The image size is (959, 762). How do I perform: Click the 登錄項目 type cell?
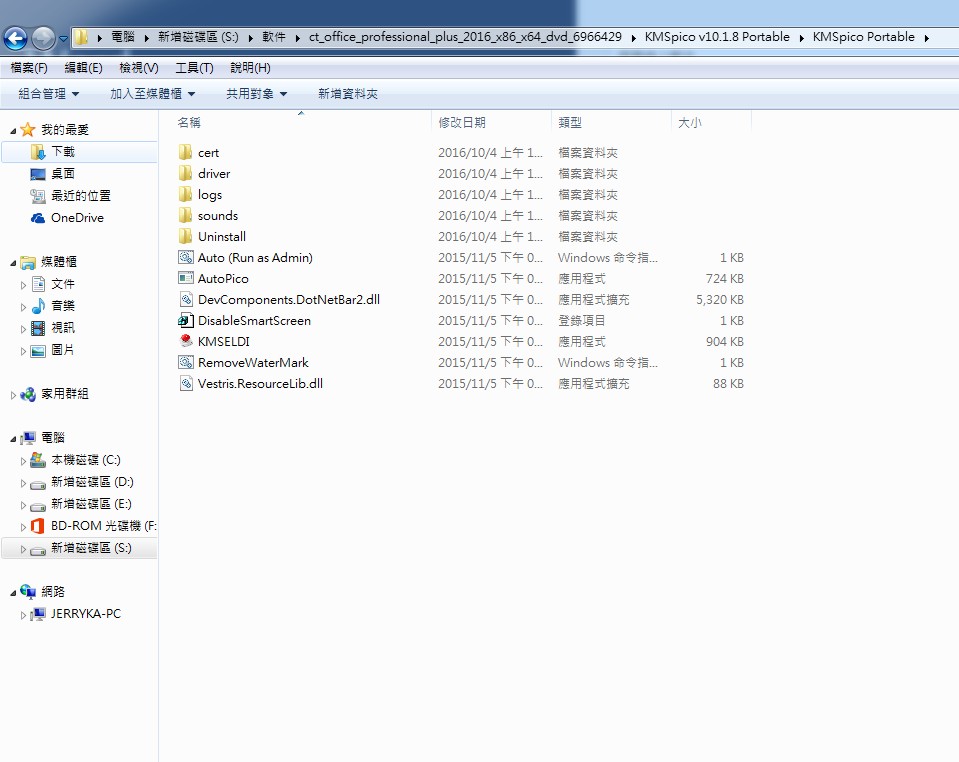coord(582,320)
